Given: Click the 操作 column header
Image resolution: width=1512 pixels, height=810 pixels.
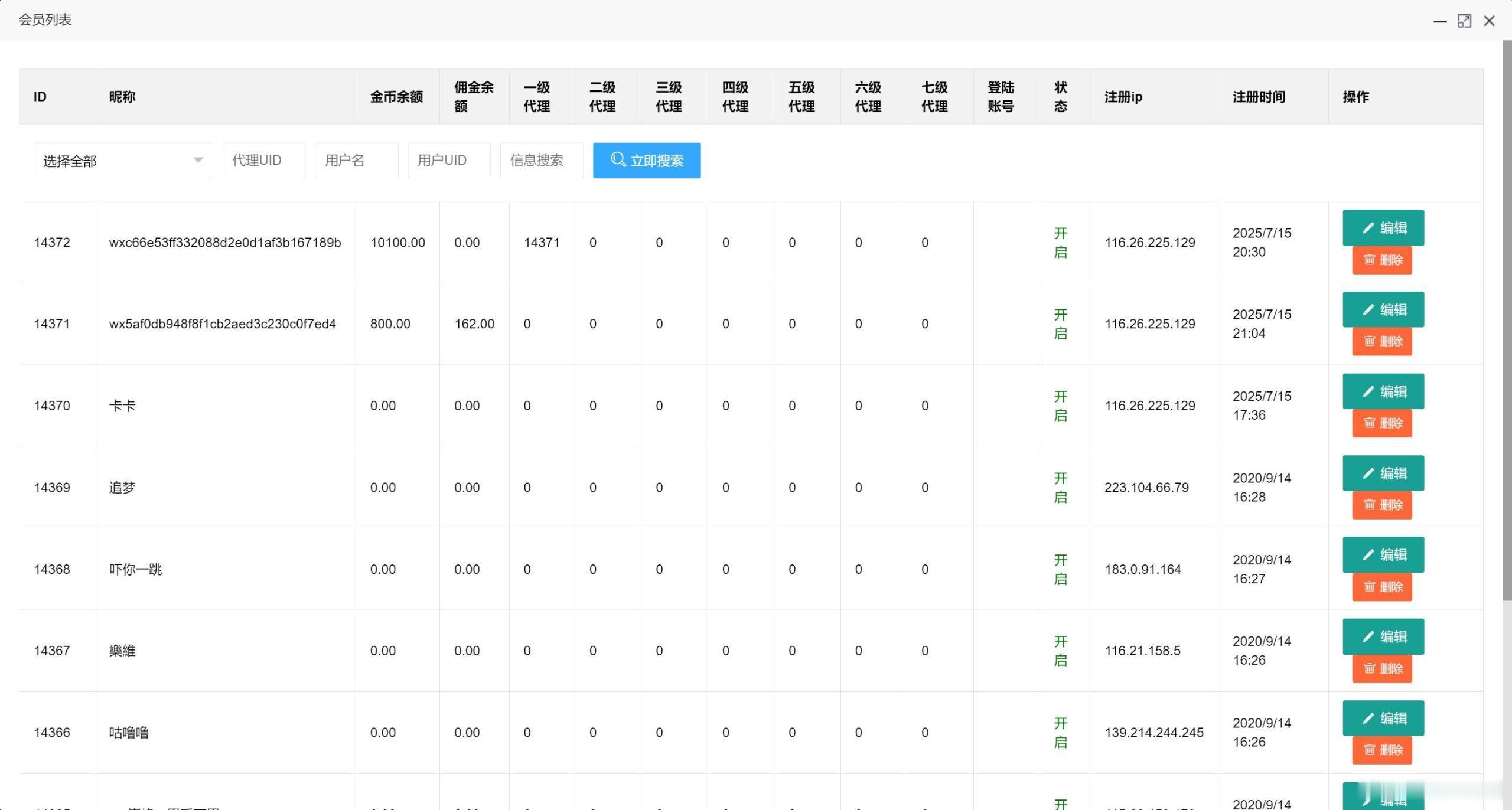Looking at the screenshot, I should click(x=1355, y=97).
